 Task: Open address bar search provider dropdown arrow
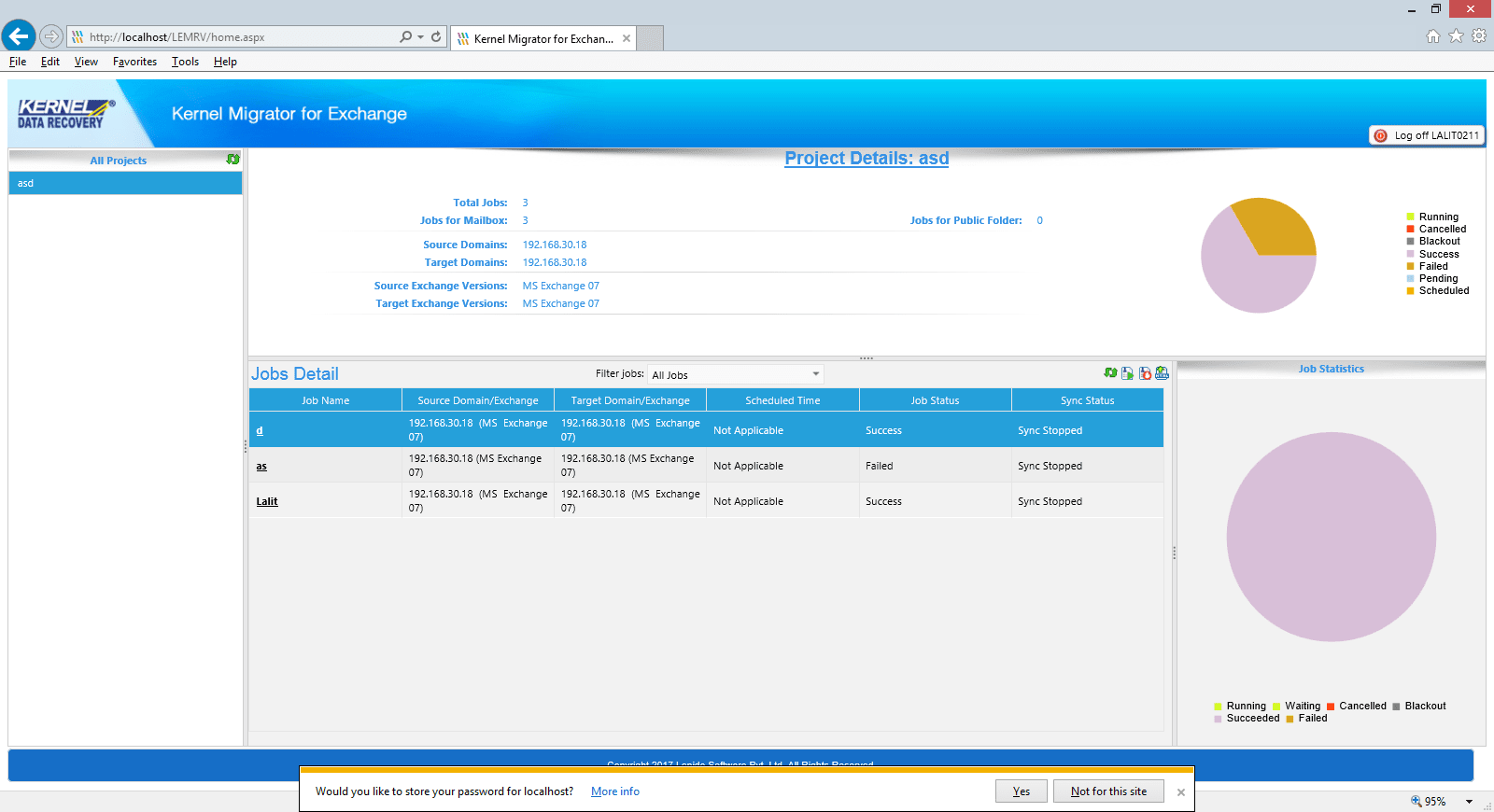click(x=421, y=36)
